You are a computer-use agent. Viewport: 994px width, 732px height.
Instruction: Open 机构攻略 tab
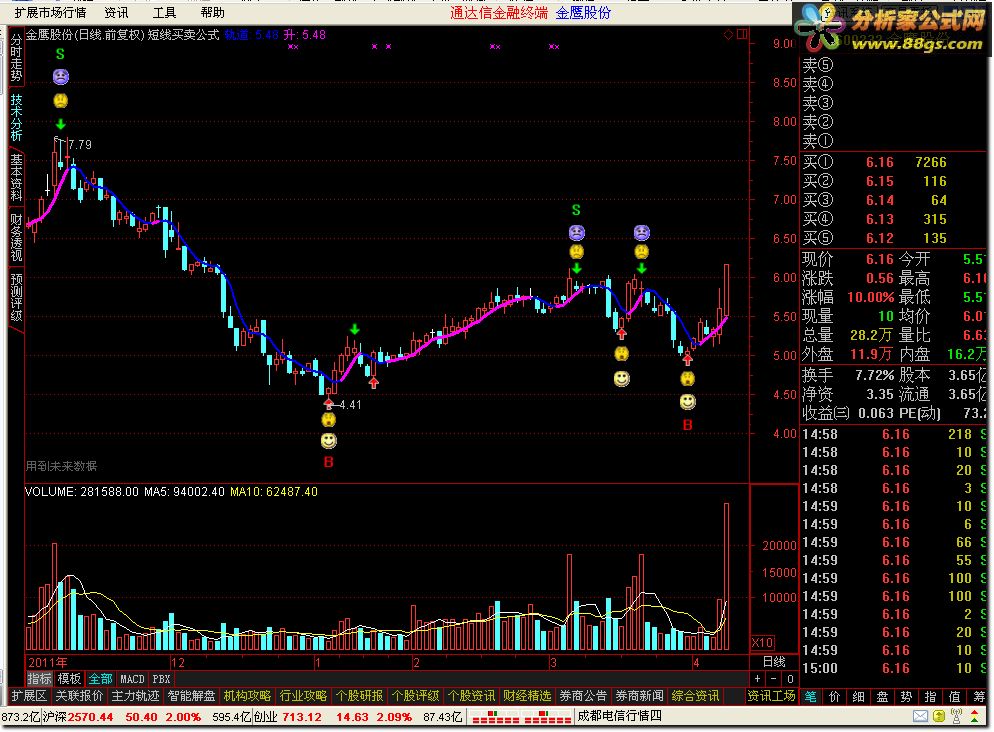247,696
